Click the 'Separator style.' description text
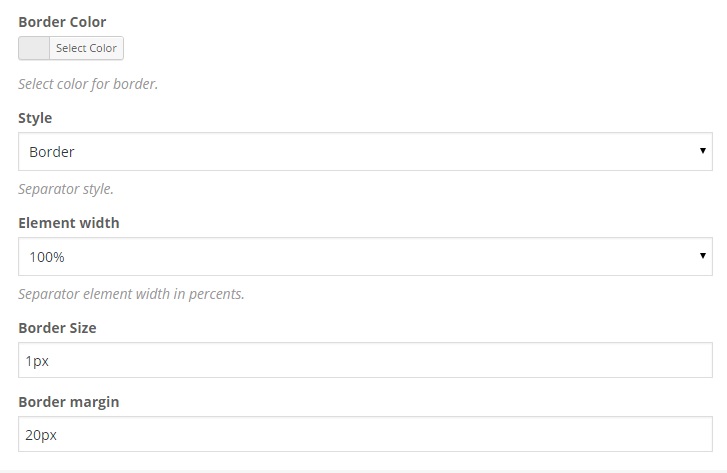This screenshot has width=727, height=473. [x=66, y=189]
